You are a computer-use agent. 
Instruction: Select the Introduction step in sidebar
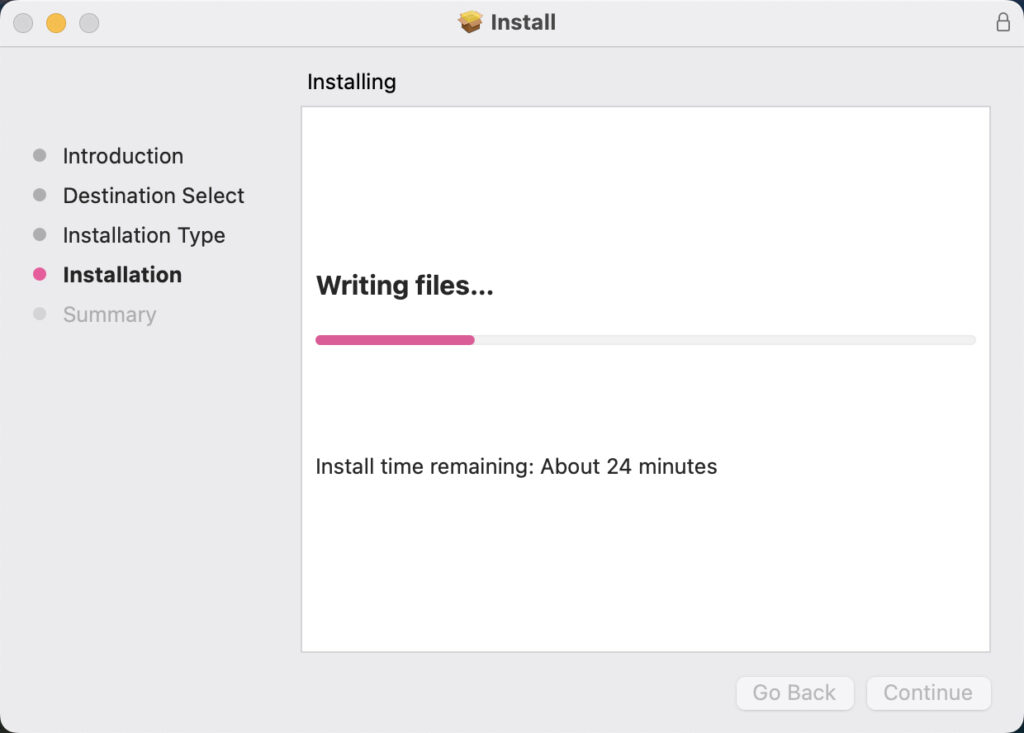coord(123,156)
